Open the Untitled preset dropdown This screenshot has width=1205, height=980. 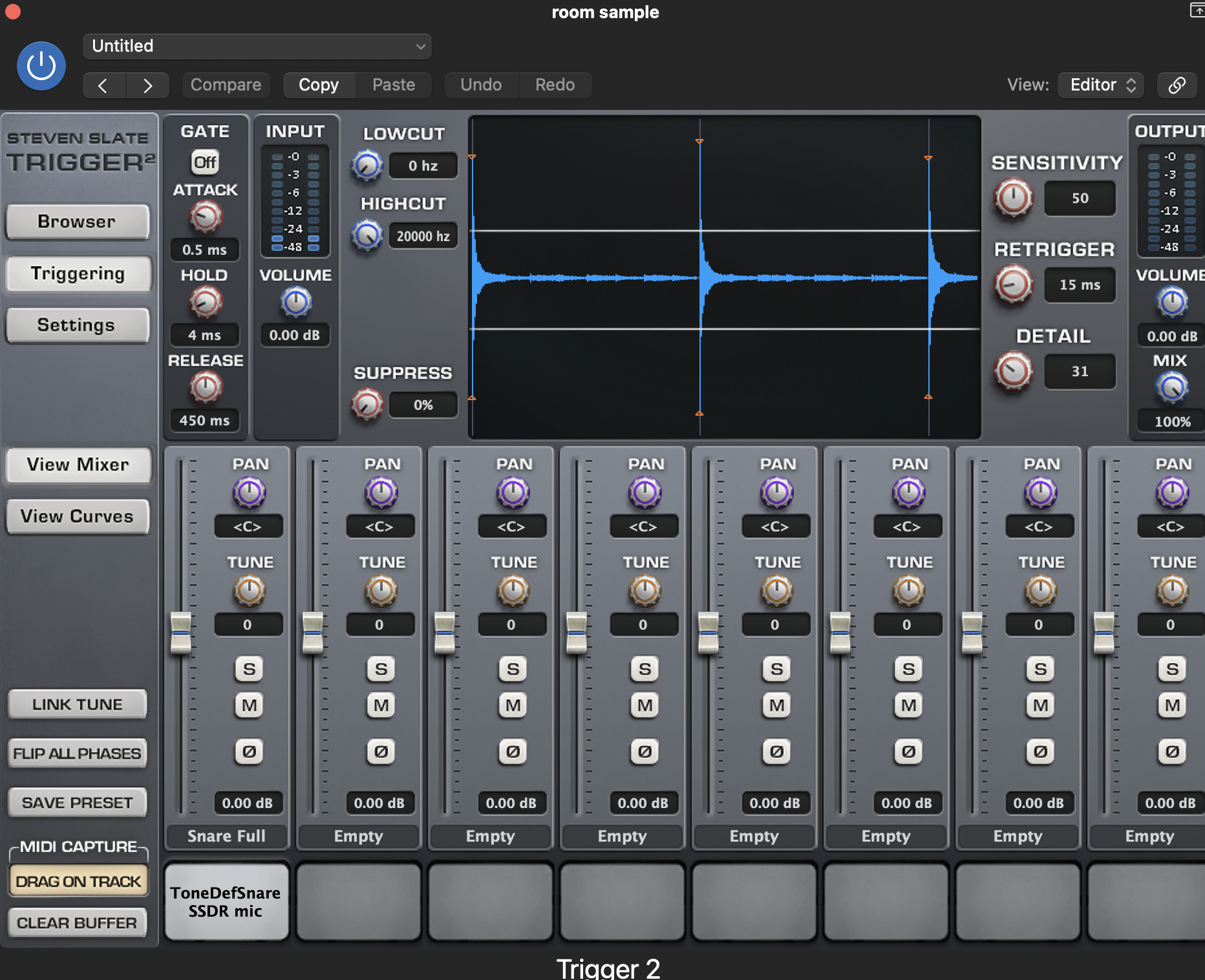[x=257, y=47]
